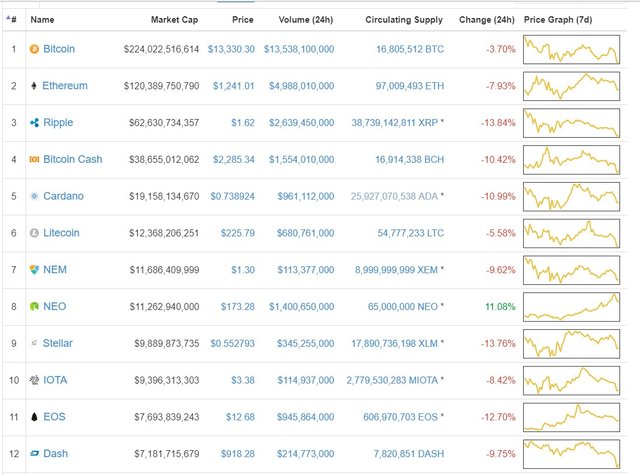Click Bitcoin market cap $224,022,516,614
The height and width of the screenshot is (475, 640).
[161, 49]
